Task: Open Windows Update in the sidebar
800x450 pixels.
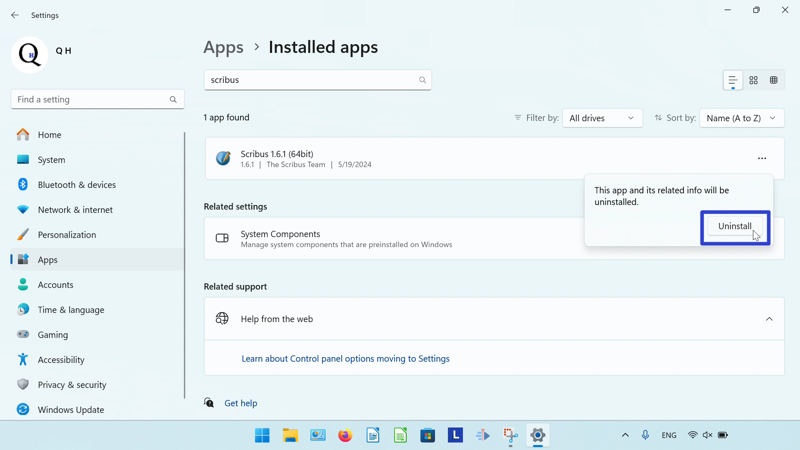Action: pos(97,410)
